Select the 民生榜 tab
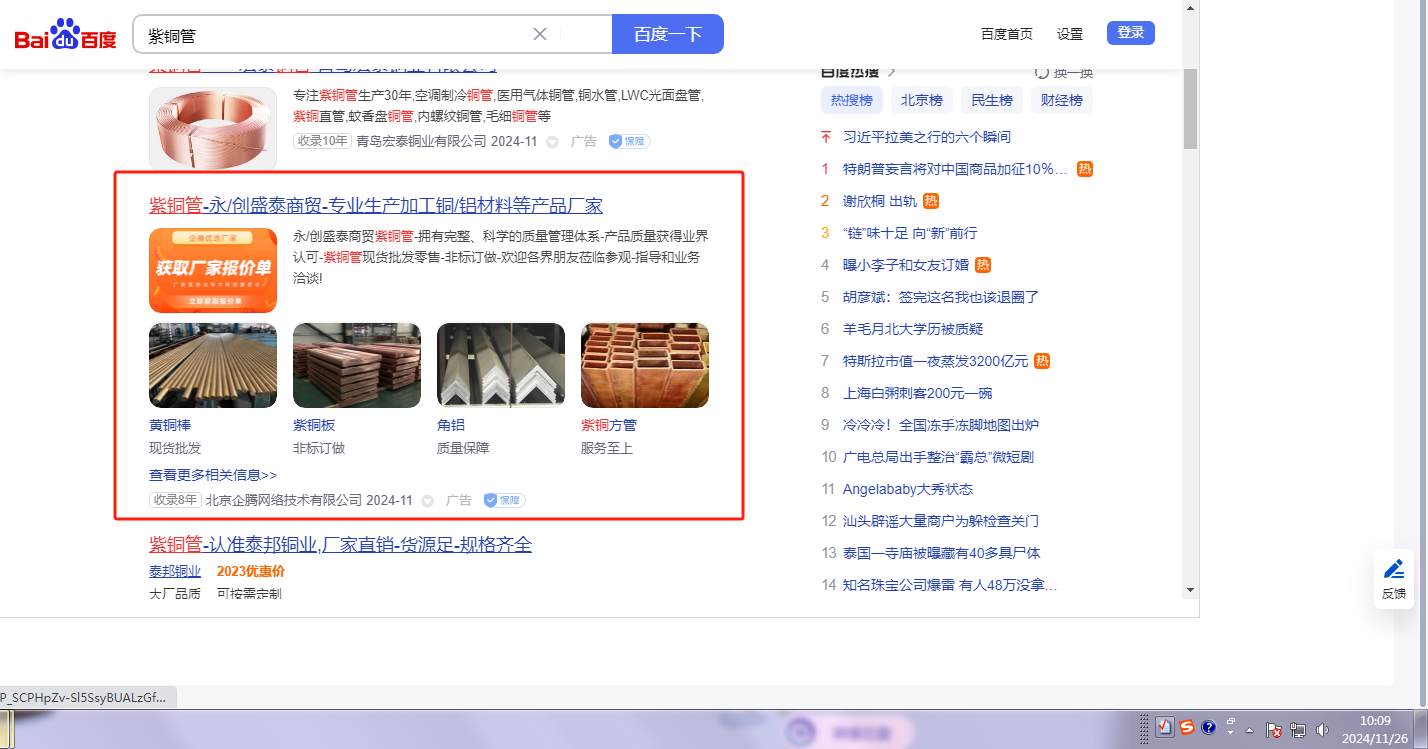This screenshot has height=749, width=1428. point(991,100)
